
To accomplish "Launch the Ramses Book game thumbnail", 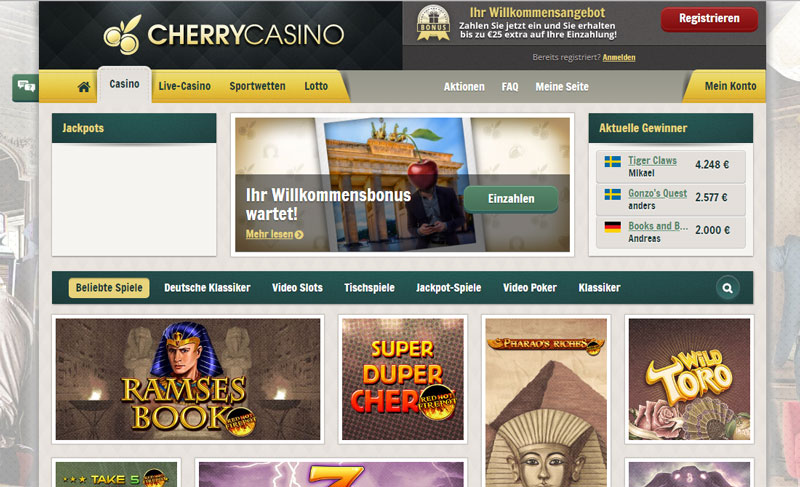I will tap(188, 379).
